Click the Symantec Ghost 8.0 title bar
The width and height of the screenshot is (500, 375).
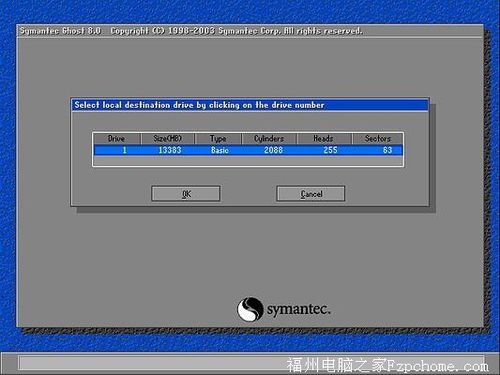point(250,31)
